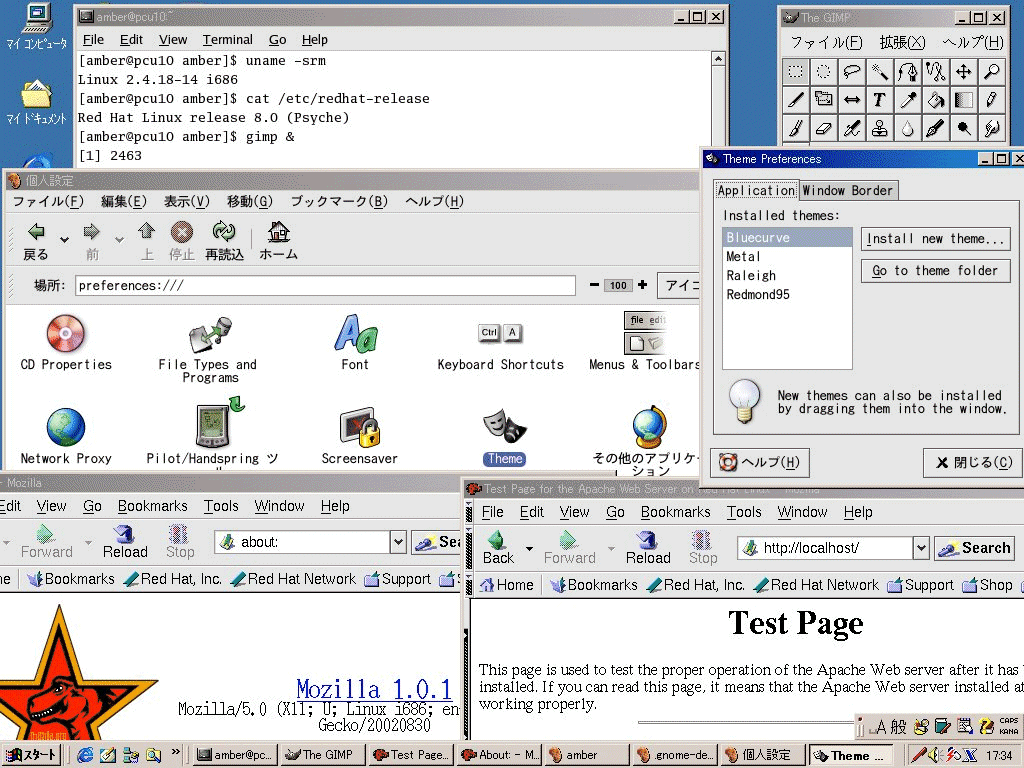This screenshot has width=1024, height=768.
Task: Choose the Fuzzy Select magic wand in GIMP
Action: (880, 72)
